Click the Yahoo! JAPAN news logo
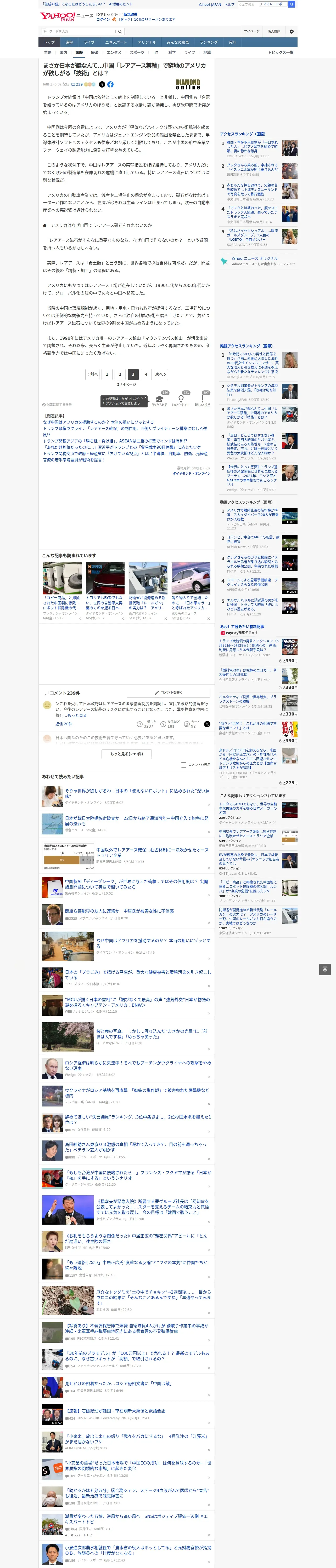 pyautogui.click(x=67, y=16)
